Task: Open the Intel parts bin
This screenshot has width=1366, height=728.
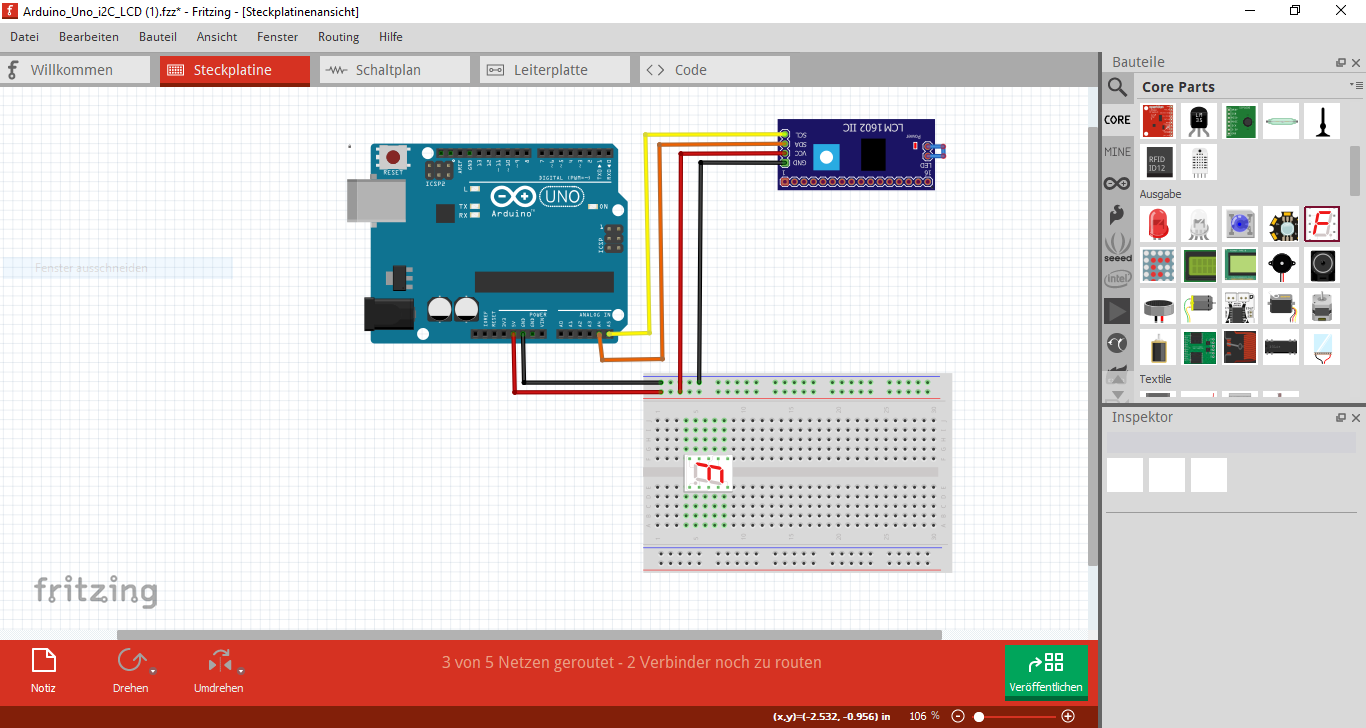Action: (1117, 278)
